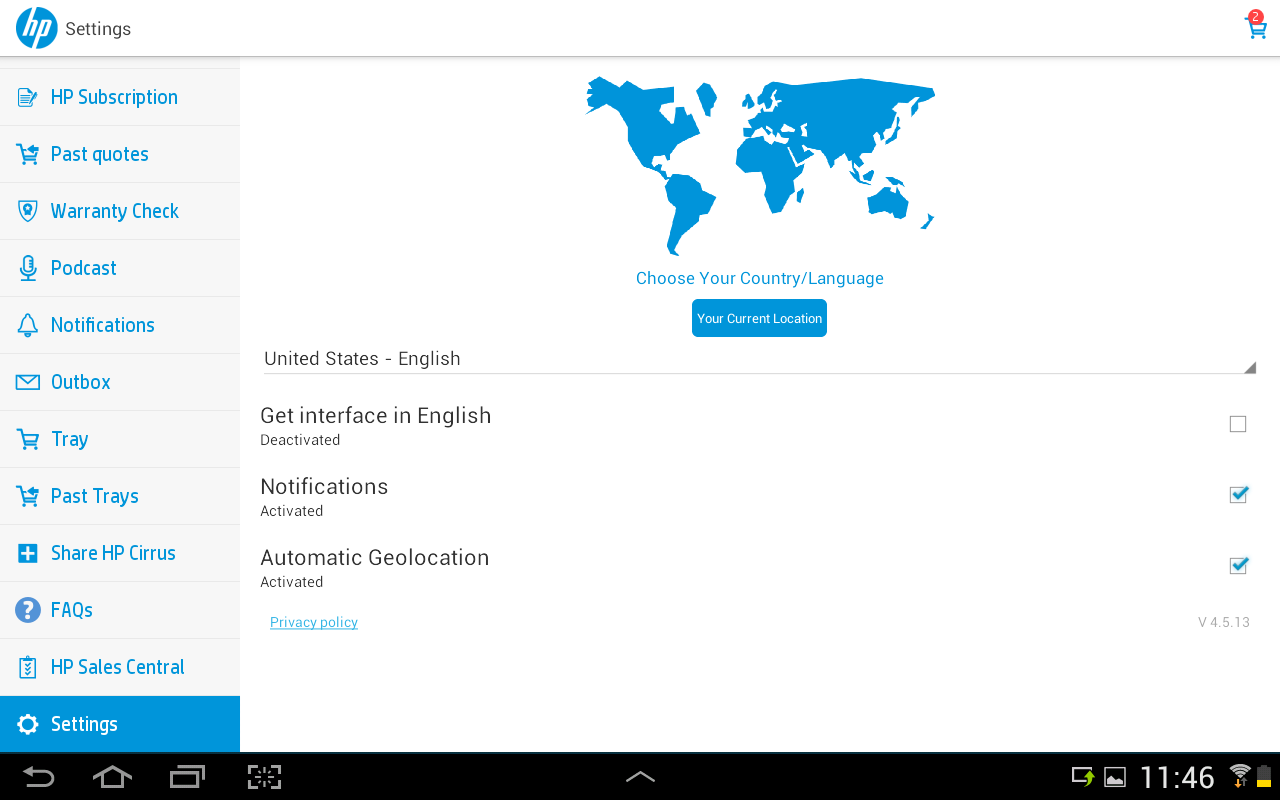Image resolution: width=1280 pixels, height=800 pixels.
Task: Open the Privacy policy link
Action: [314, 622]
